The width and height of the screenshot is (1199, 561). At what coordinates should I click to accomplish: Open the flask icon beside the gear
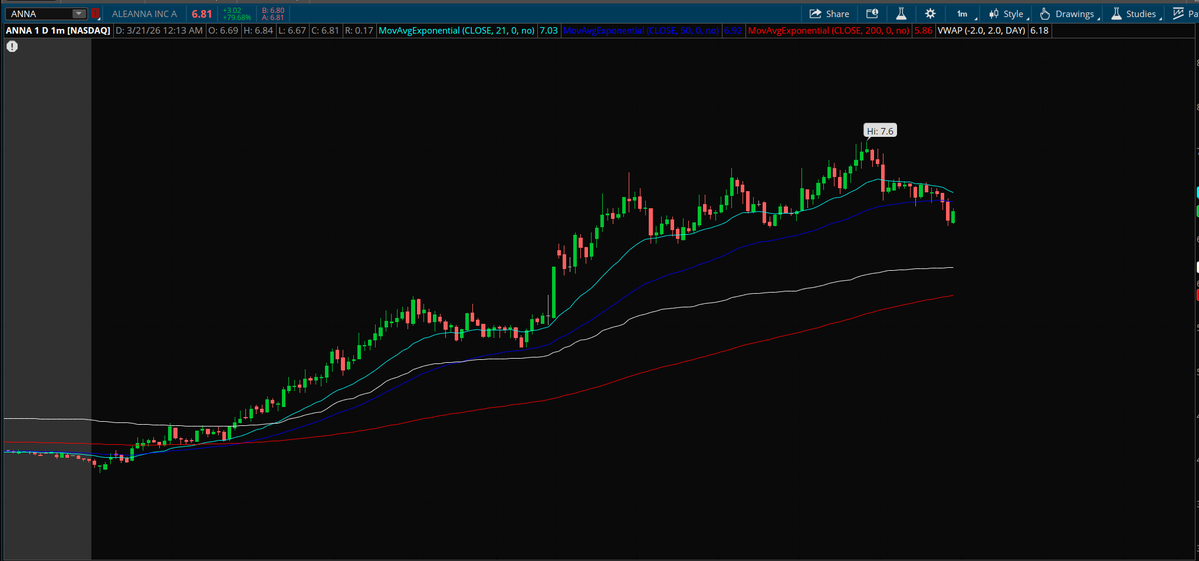902,14
